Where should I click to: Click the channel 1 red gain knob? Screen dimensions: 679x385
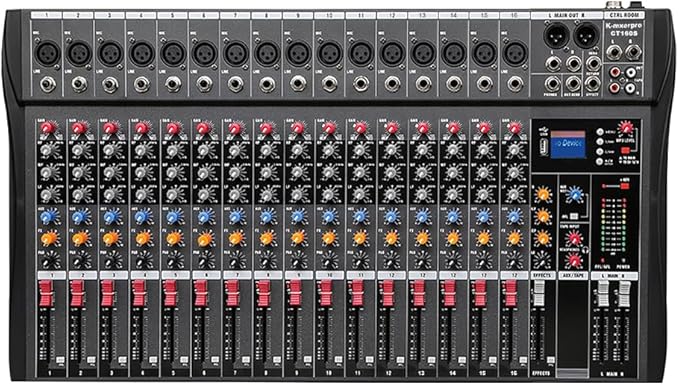[48, 128]
